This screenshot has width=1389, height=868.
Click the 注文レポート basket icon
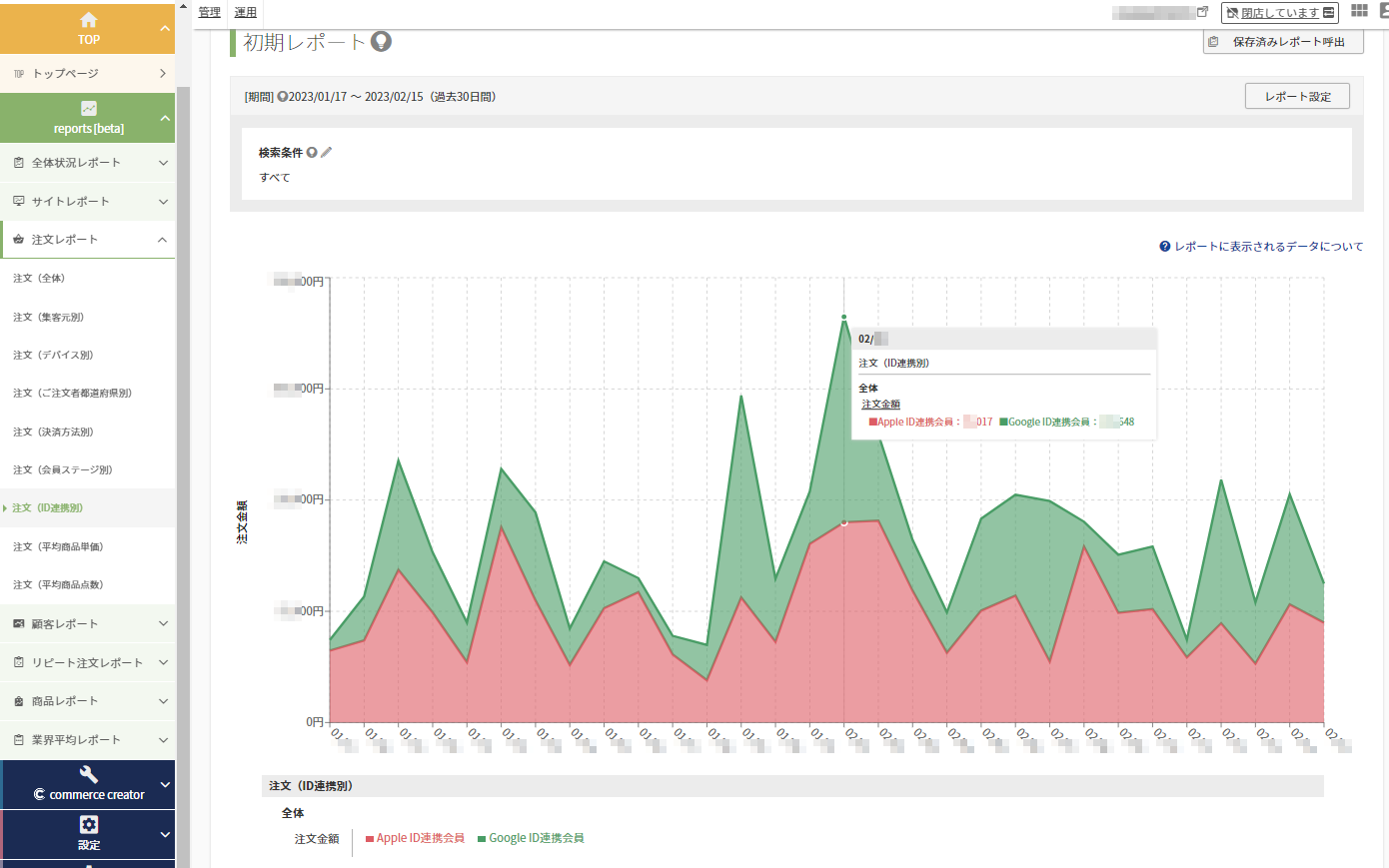19,240
